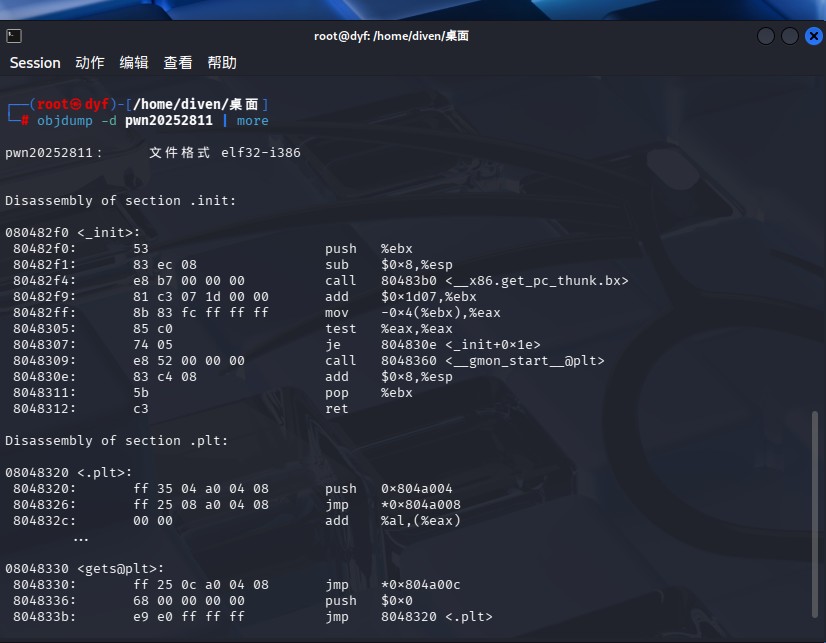The height and width of the screenshot is (643, 826).
Task: Open the 动作 menu
Action: click(90, 63)
